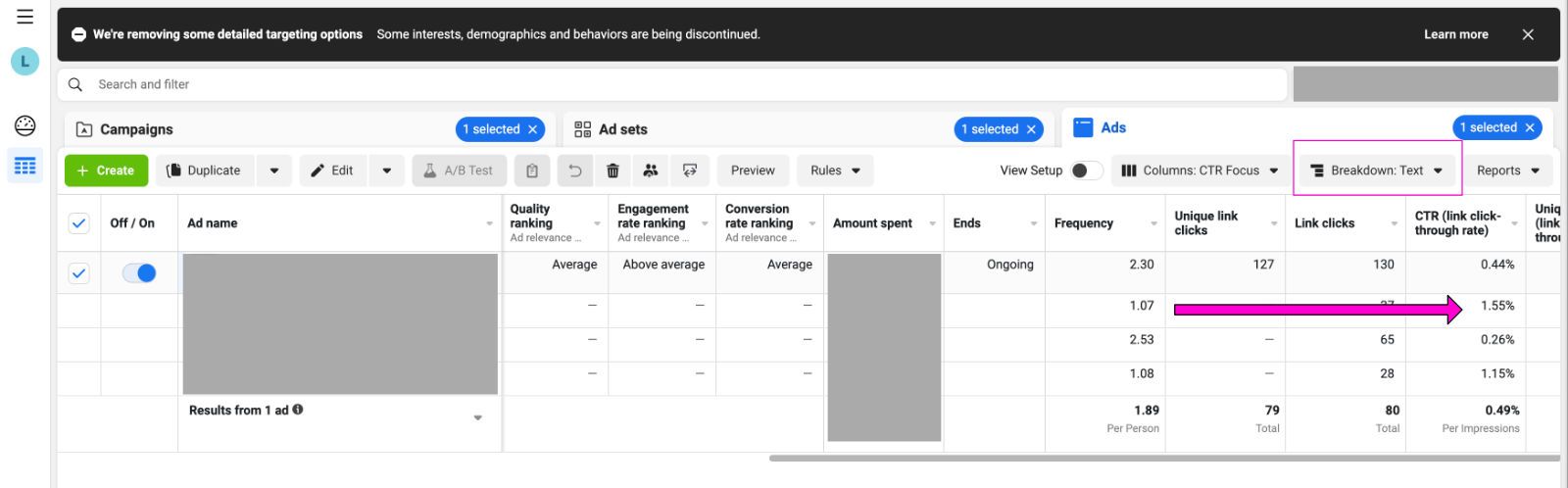Click the 0.44% CTR value
Image resolution: width=1568 pixels, height=488 pixels.
pos(1497,265)
